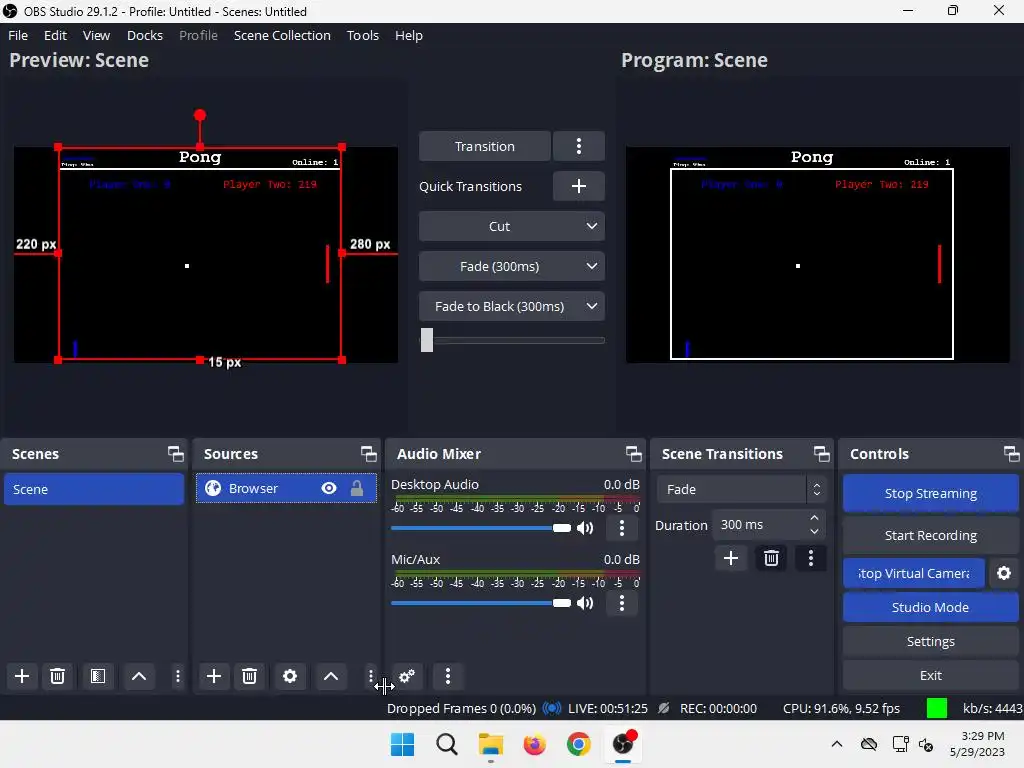
Task: Open Audio Mixer bottom three-dot menu
Action: [x=447, y=676]
